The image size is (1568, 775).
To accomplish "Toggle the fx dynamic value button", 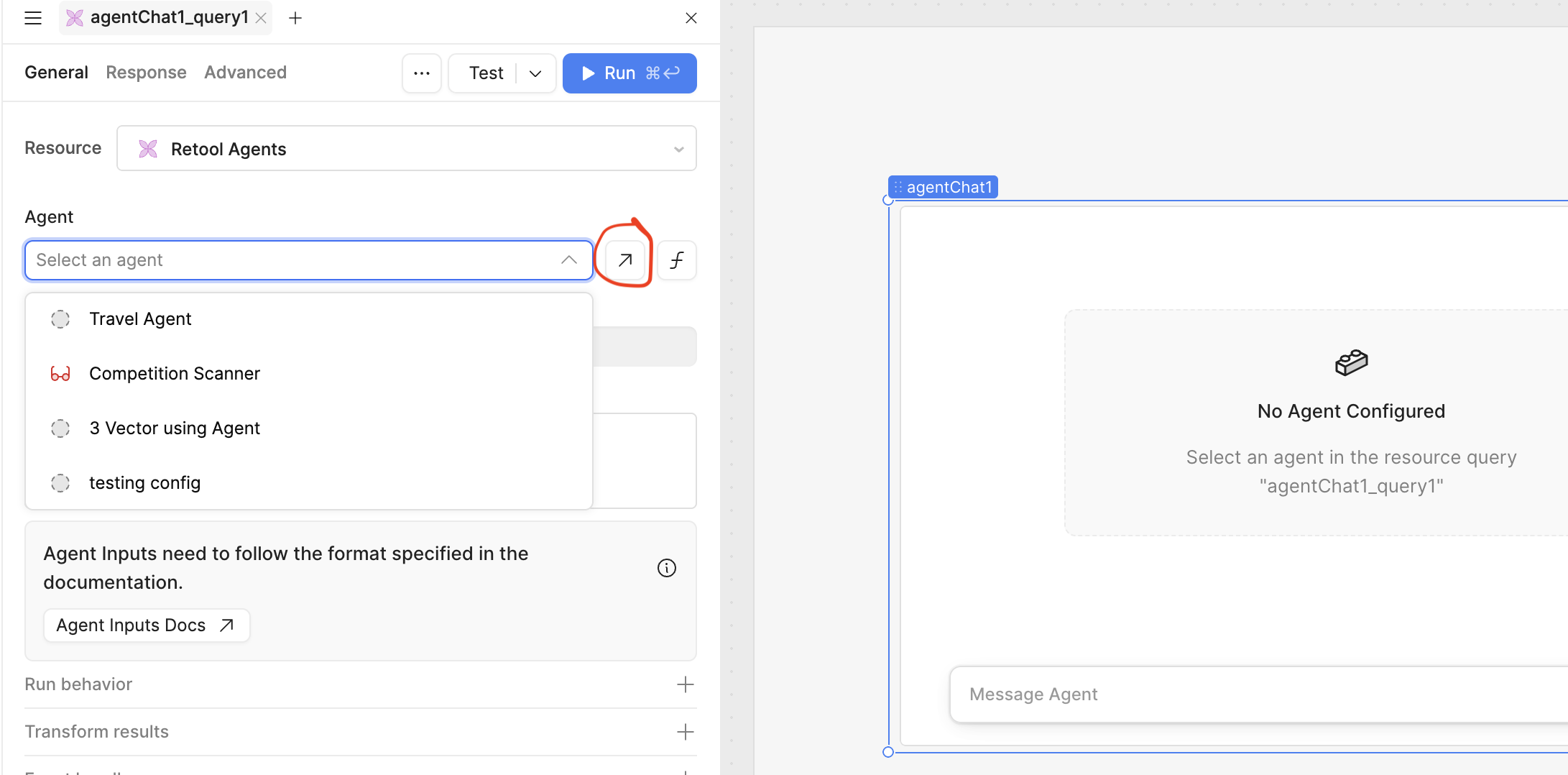I will pyautogui.click(x=676, y=260).
